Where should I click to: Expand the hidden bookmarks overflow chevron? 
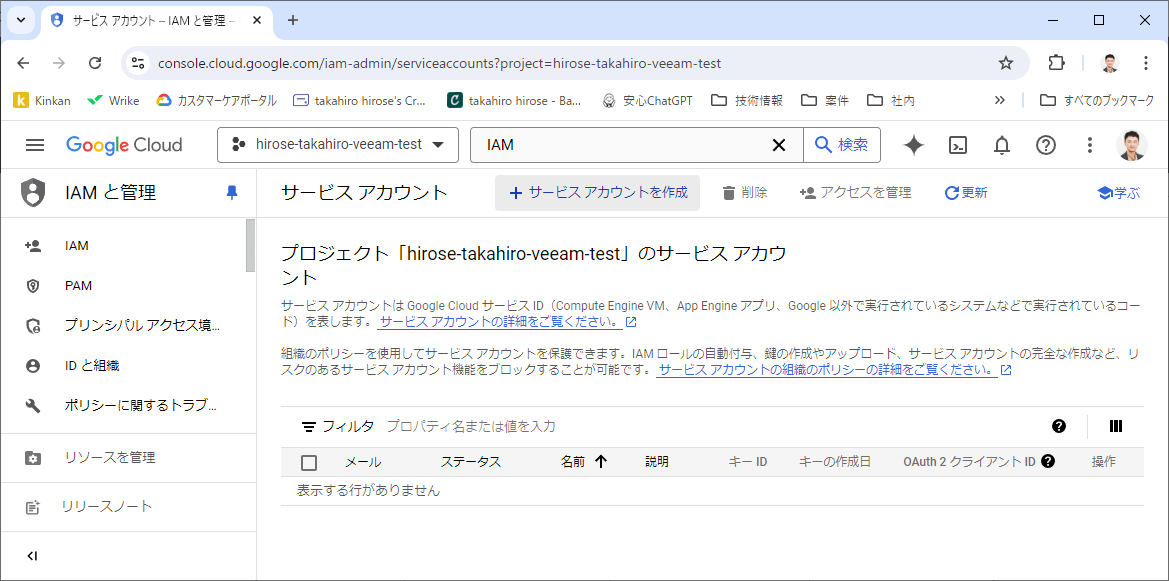(1000, 100)
